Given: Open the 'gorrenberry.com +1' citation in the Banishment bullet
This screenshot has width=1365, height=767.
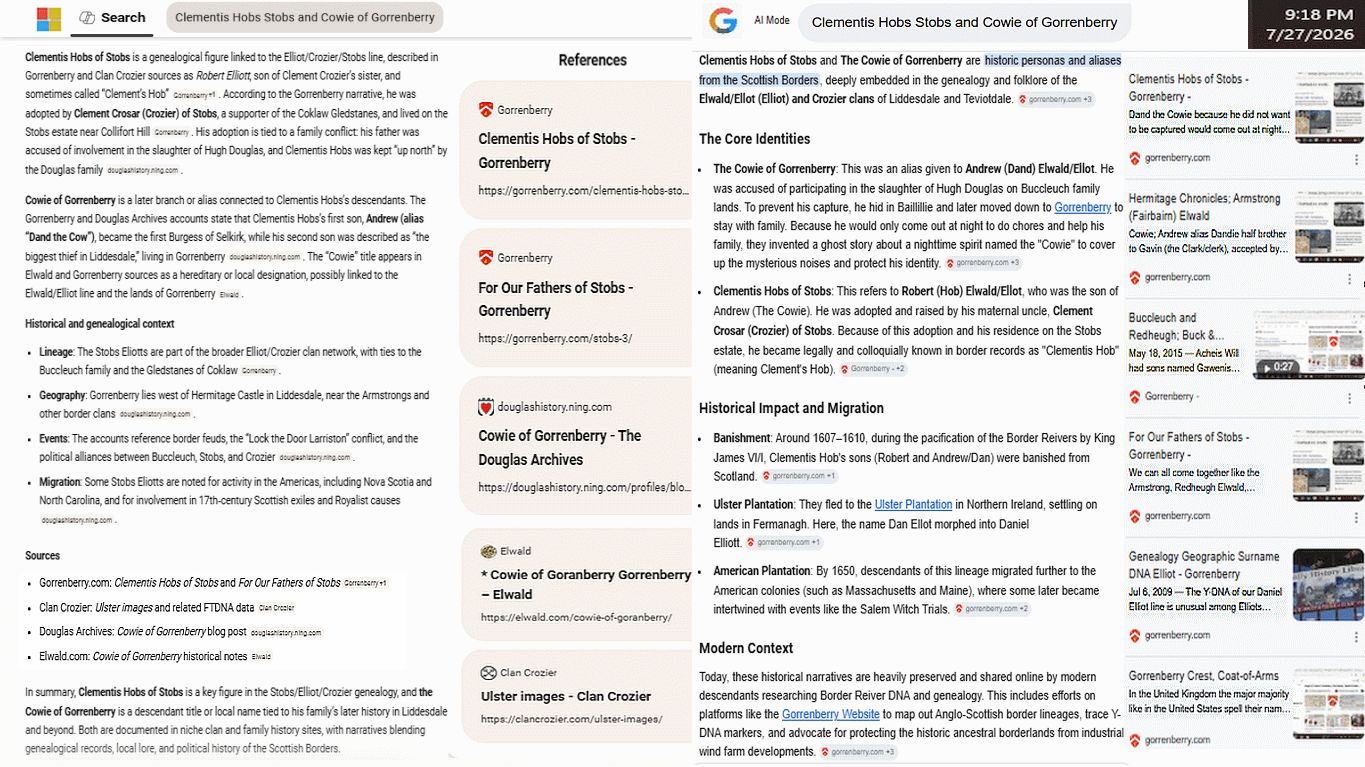Looking at the screenshot, I should 800,476.
